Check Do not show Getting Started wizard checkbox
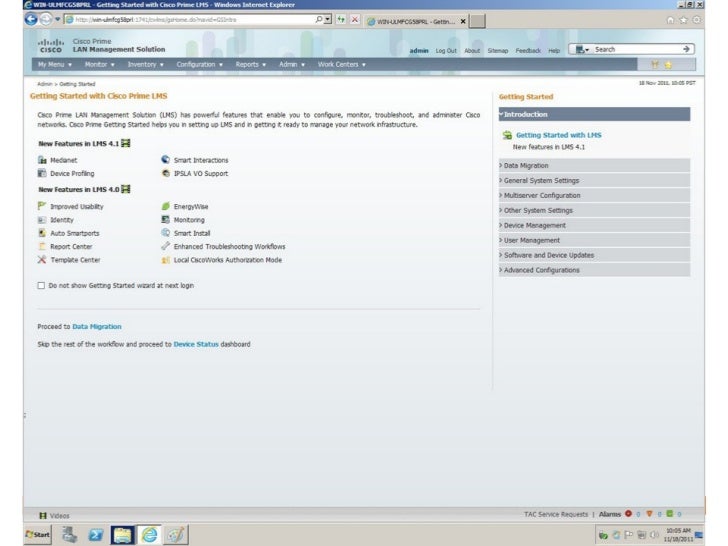 tap(41, 286)
